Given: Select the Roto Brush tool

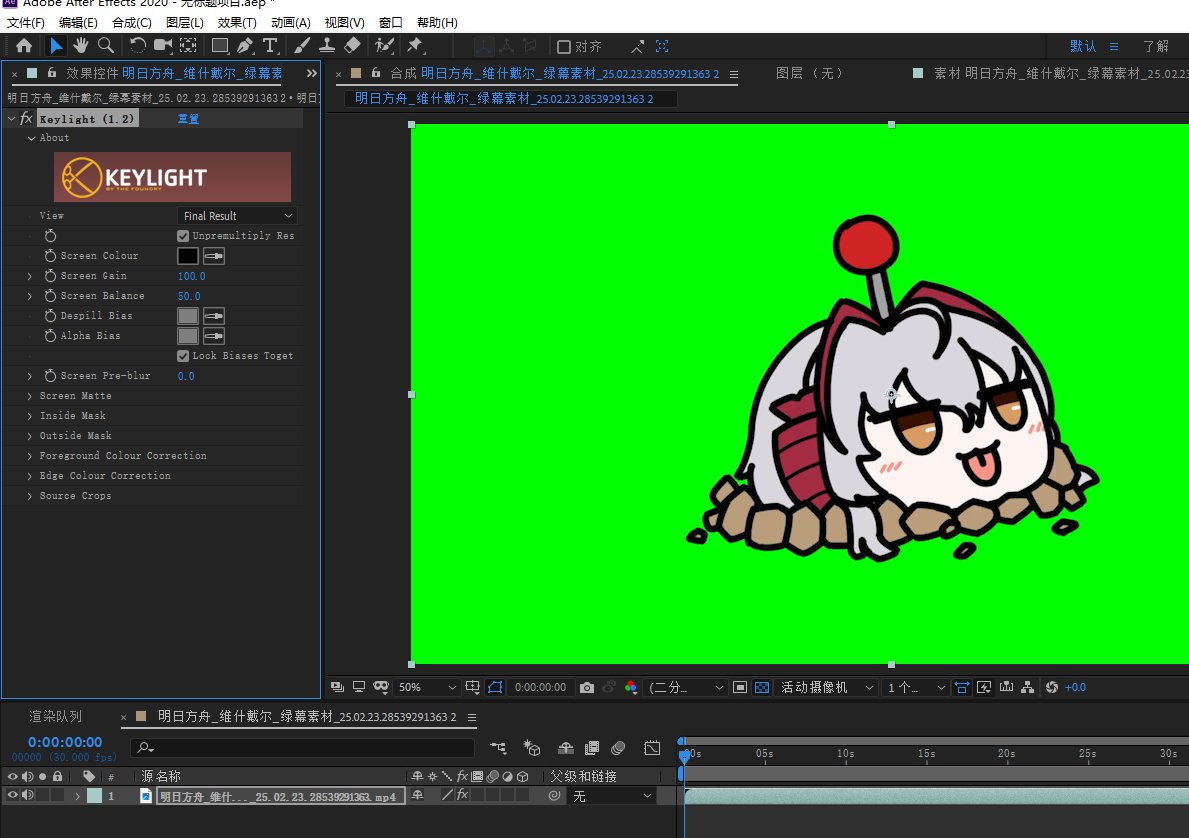Looking at the screenshot, I should (384, 46).
